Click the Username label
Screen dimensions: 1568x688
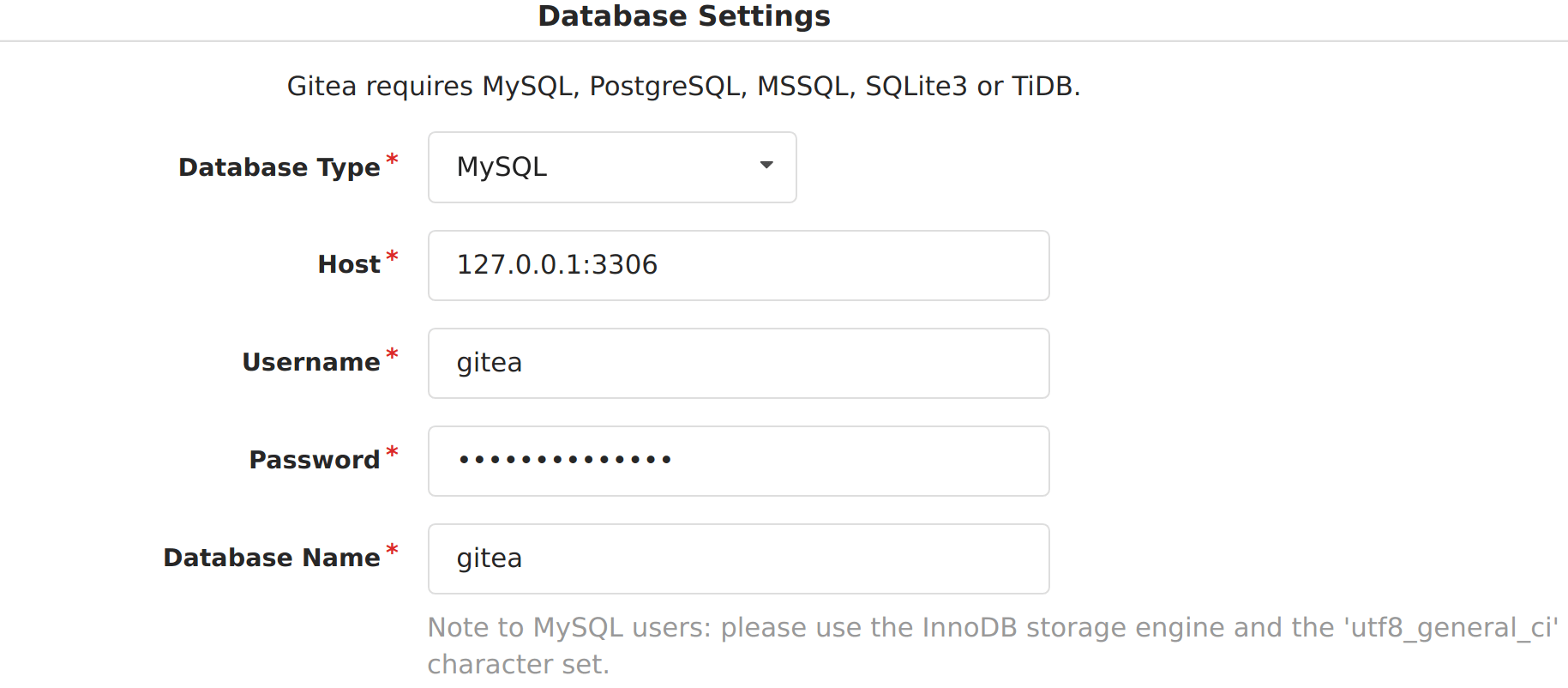tap(312, 362)
